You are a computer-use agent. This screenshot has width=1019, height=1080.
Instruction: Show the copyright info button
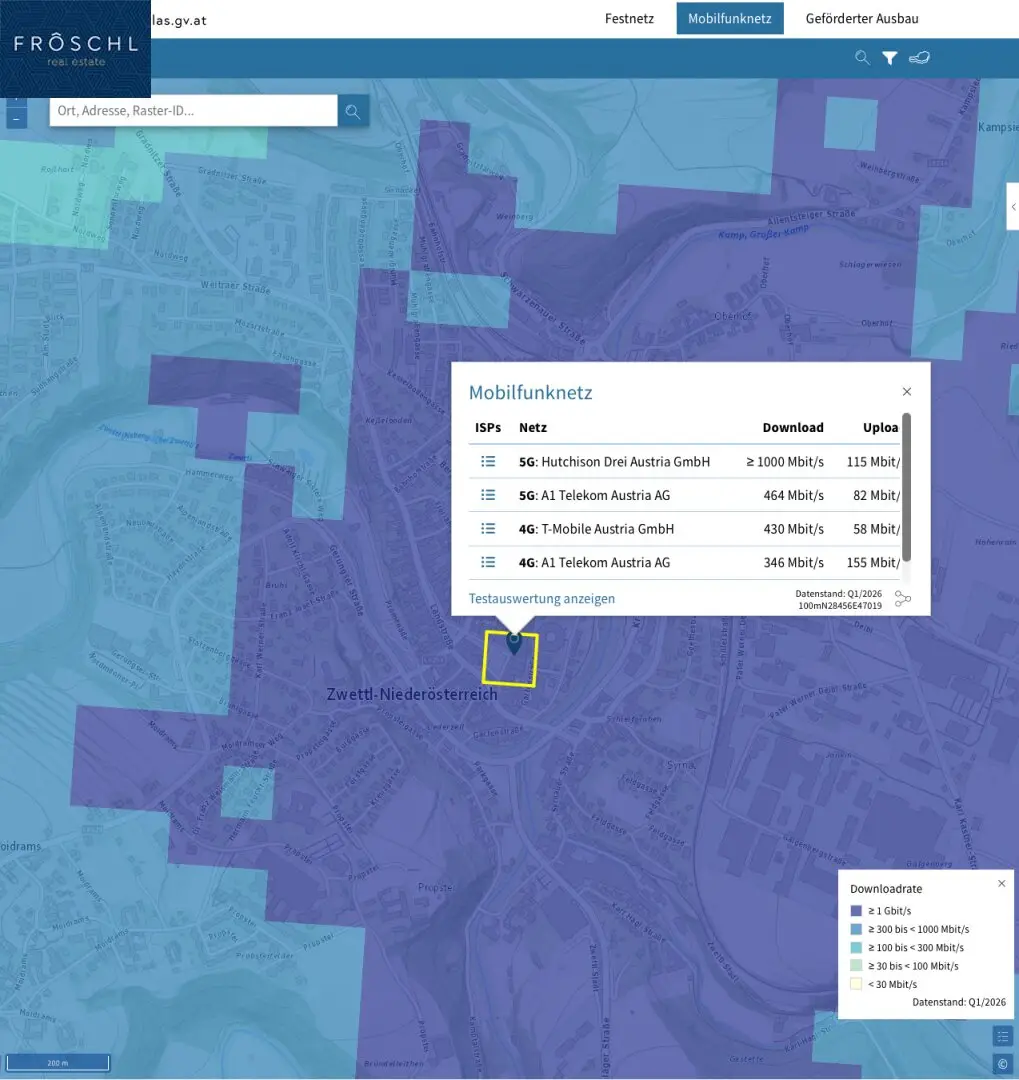point(1002,1063)
